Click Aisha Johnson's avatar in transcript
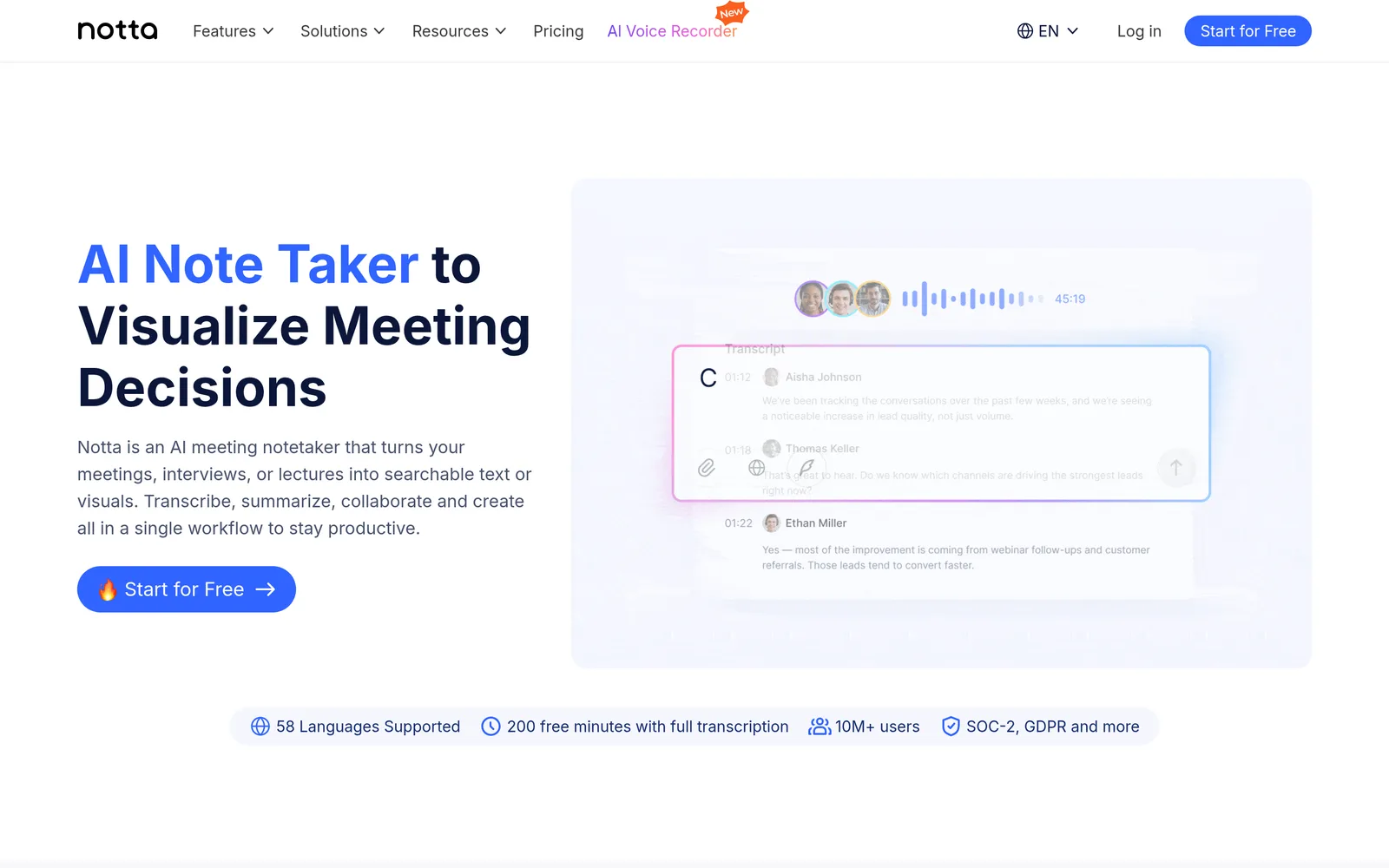Screen dimensions: 1389x868 click(771, 377)
